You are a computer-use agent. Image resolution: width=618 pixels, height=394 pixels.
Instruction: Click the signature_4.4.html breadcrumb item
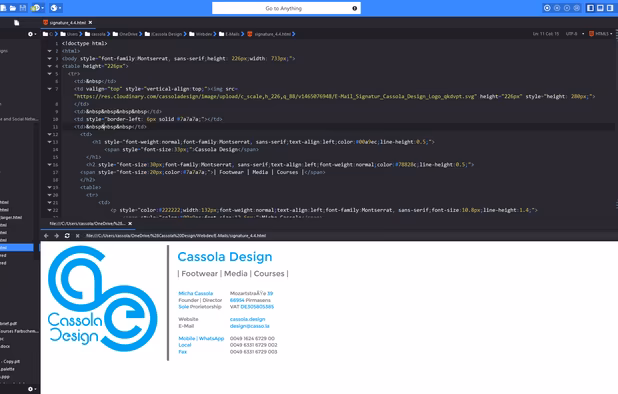pos(270,34)
